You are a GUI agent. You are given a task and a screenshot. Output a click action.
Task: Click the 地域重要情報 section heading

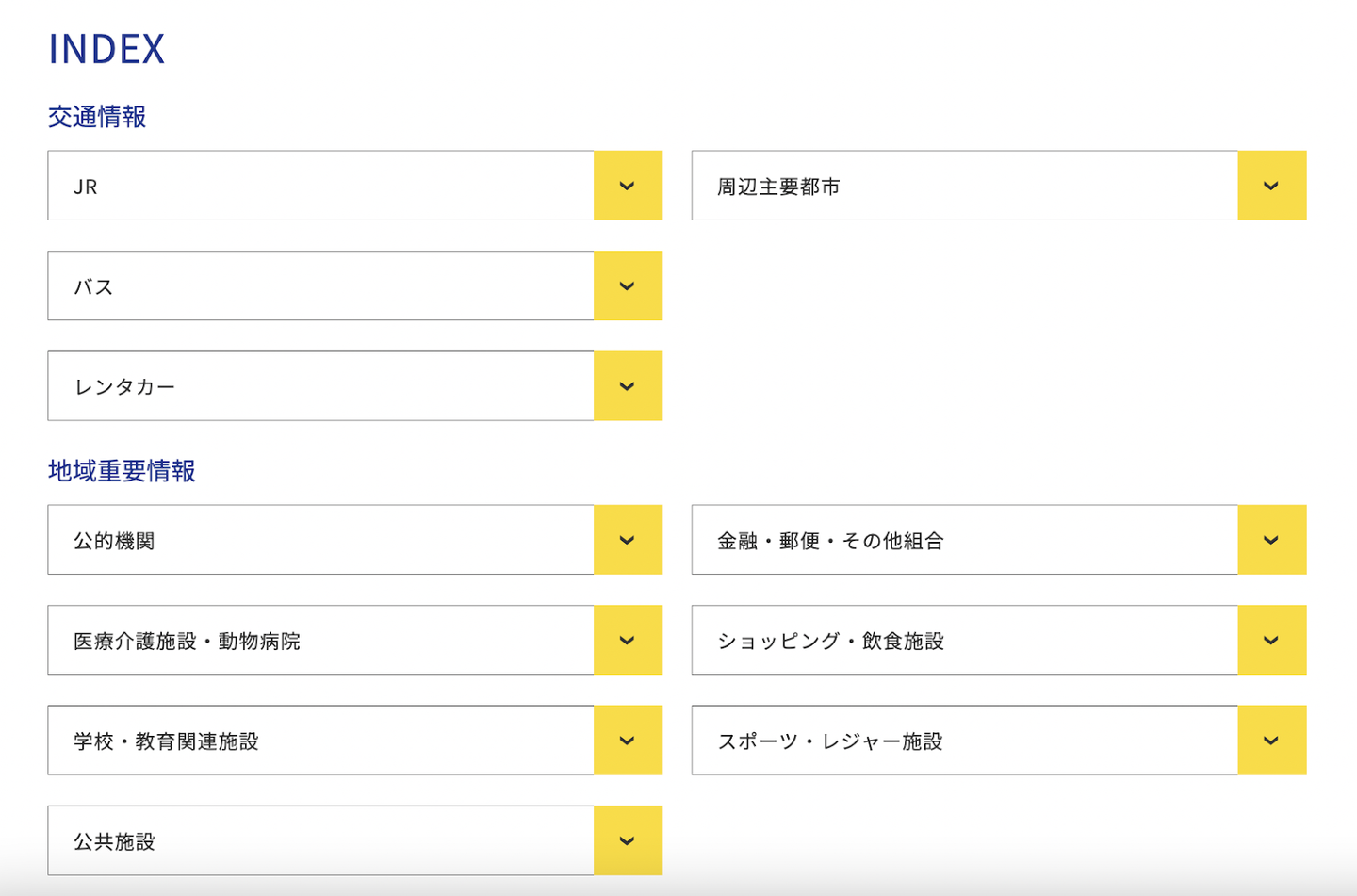(x=122, y=471)
